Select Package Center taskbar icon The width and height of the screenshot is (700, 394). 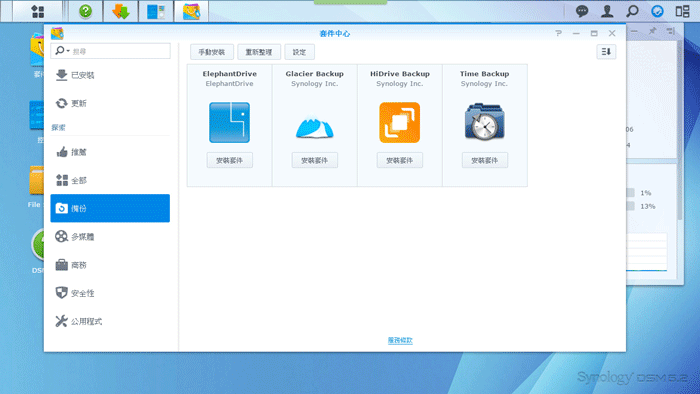tap(191, 11)
